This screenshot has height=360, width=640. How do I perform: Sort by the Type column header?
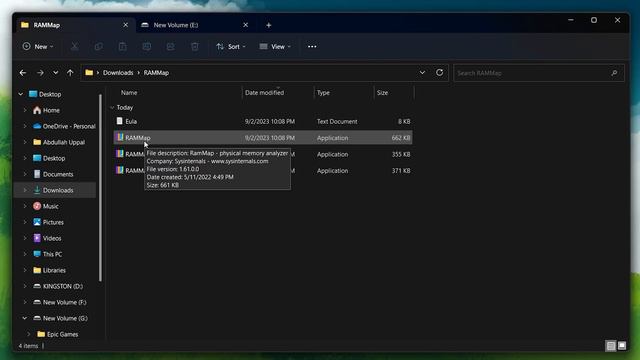pyautogui.click(x=323, y=93)
